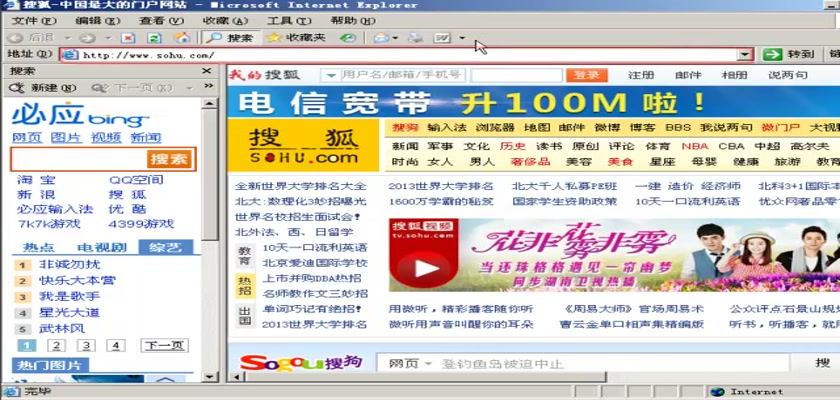Open 收藏夹 favorites toolbar button
The height and width of the screenshot is (400, 840).
[296, 38]
